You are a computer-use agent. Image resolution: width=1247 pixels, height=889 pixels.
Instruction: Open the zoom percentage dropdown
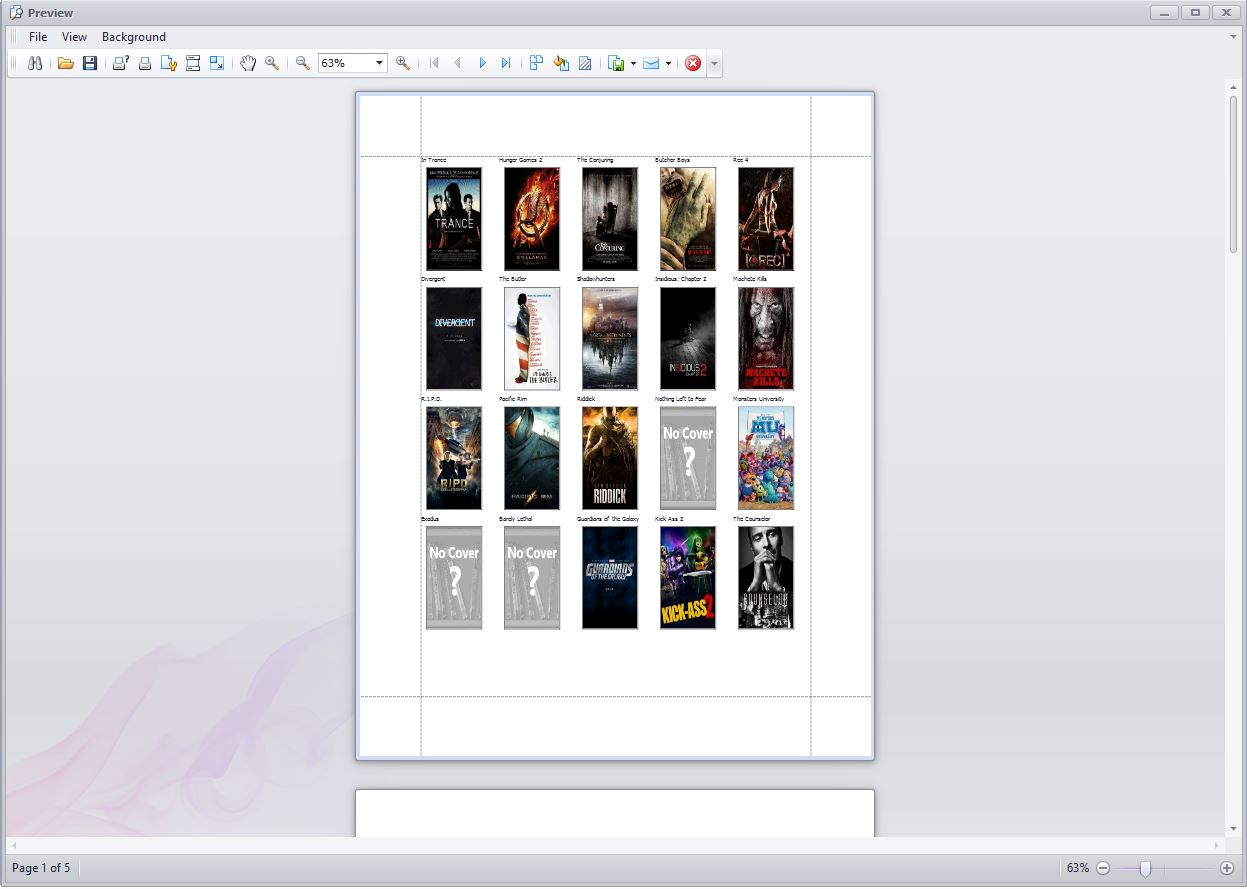pyautogui.click(x=379, y=63)
